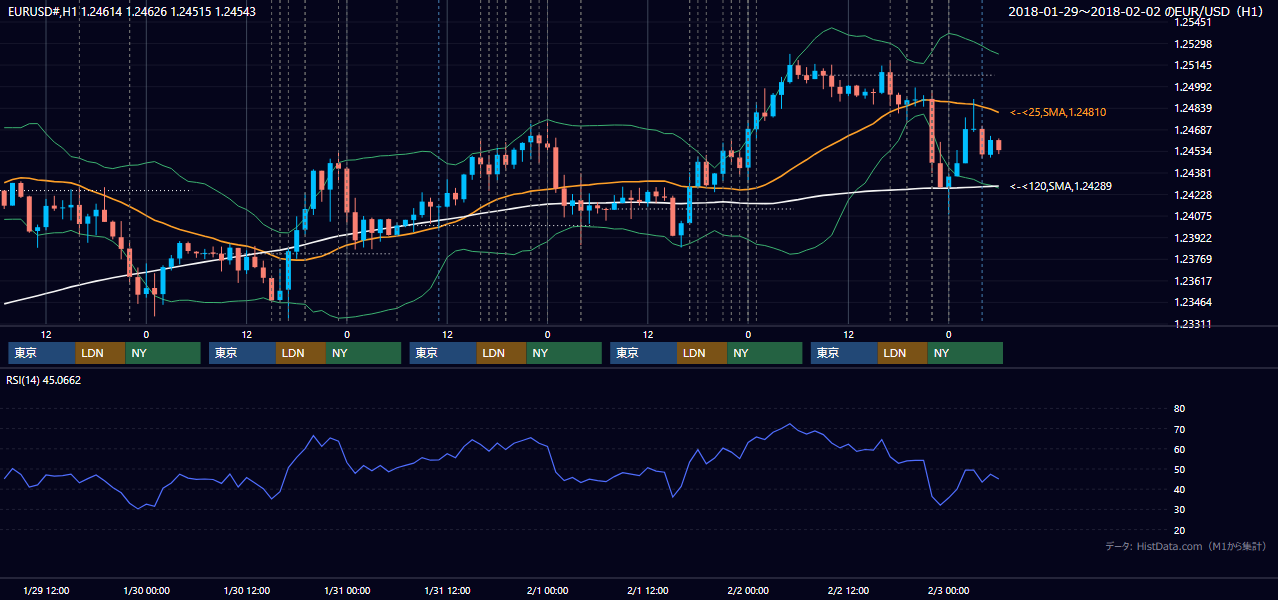Select the 2/2 00:00 date label

pyautogui.click(x=749, y=590)
